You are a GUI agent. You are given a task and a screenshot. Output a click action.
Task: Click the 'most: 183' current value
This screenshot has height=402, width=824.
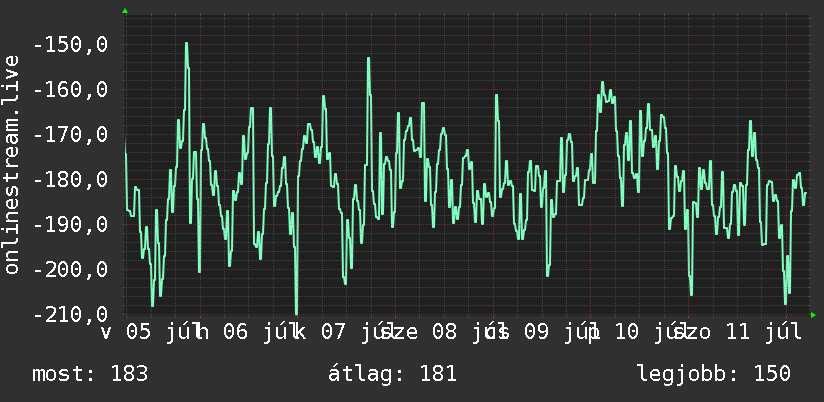[90, 374]
